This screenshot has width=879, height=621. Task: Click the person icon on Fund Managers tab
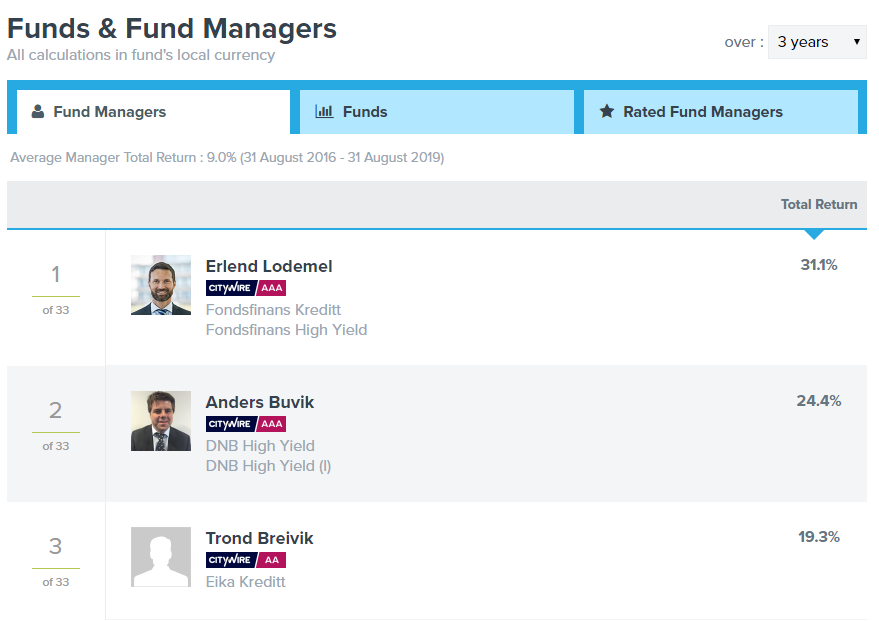point(38,112)
